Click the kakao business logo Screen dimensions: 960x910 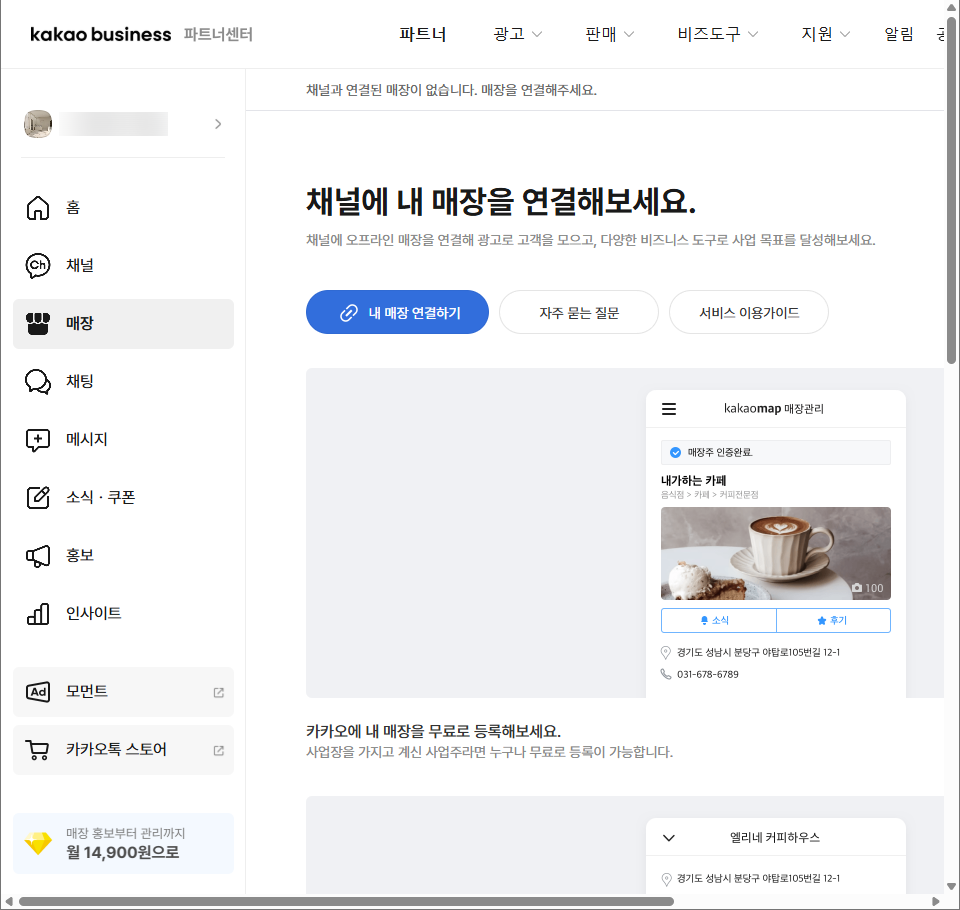(x=100, y=34)
